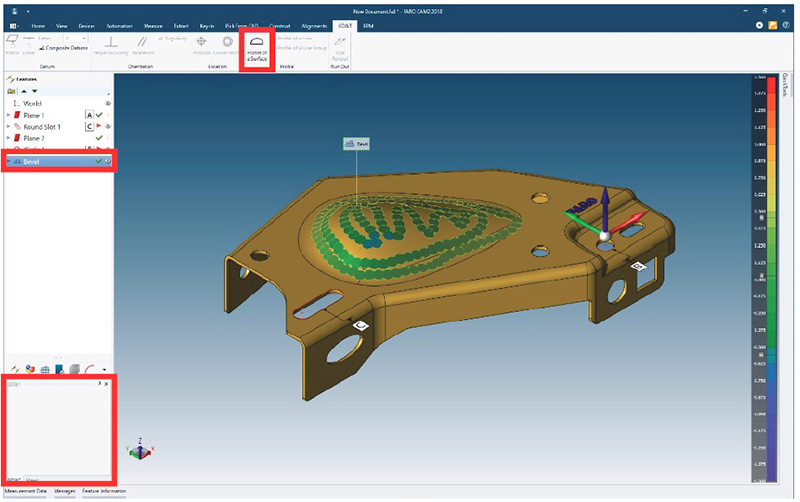Toggle visibility eye for World
The image size is (800, 502).
point(107,103)
